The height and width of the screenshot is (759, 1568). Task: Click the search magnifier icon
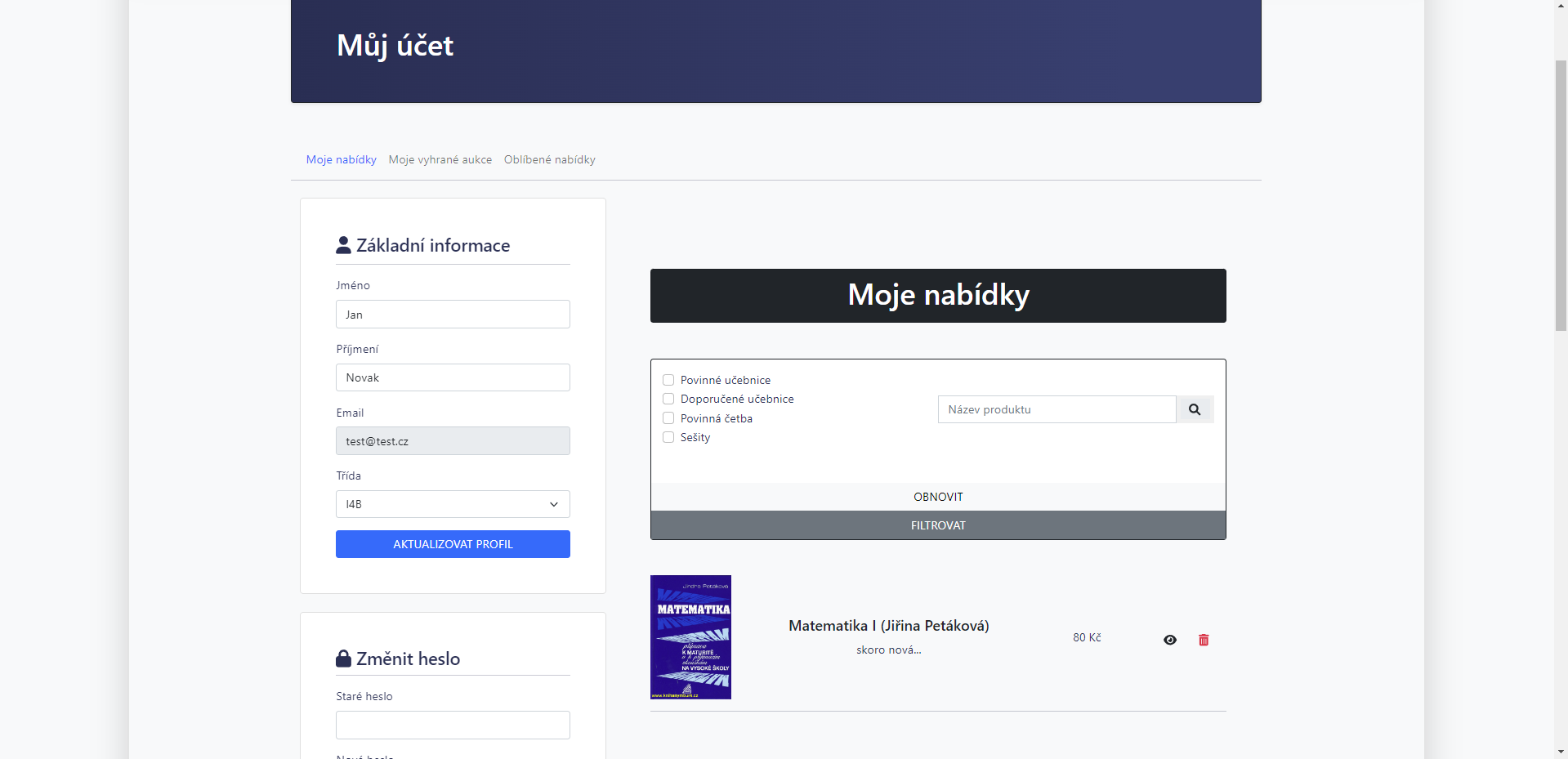click(1195, 409)
